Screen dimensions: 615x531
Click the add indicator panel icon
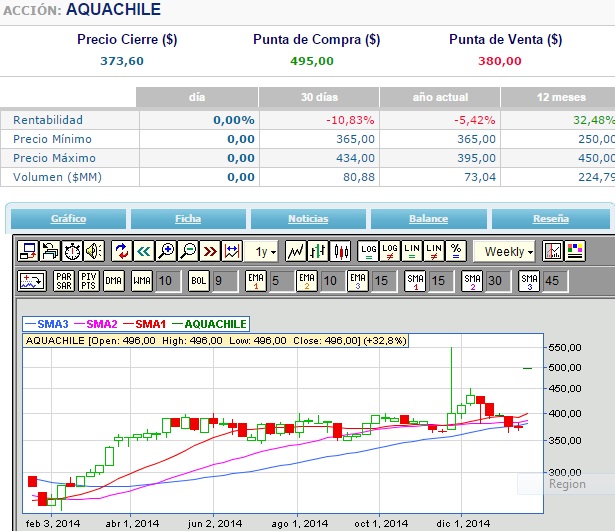[32, 281]
